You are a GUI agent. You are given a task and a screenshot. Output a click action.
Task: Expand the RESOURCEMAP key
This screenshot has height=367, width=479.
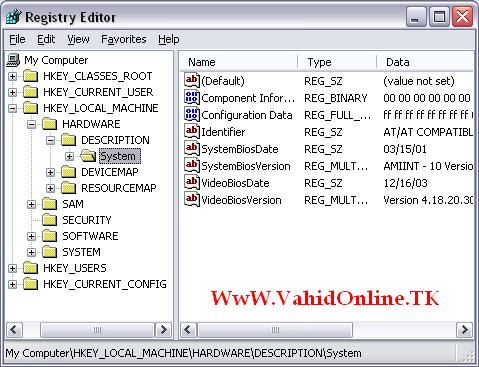click(50, 188)
